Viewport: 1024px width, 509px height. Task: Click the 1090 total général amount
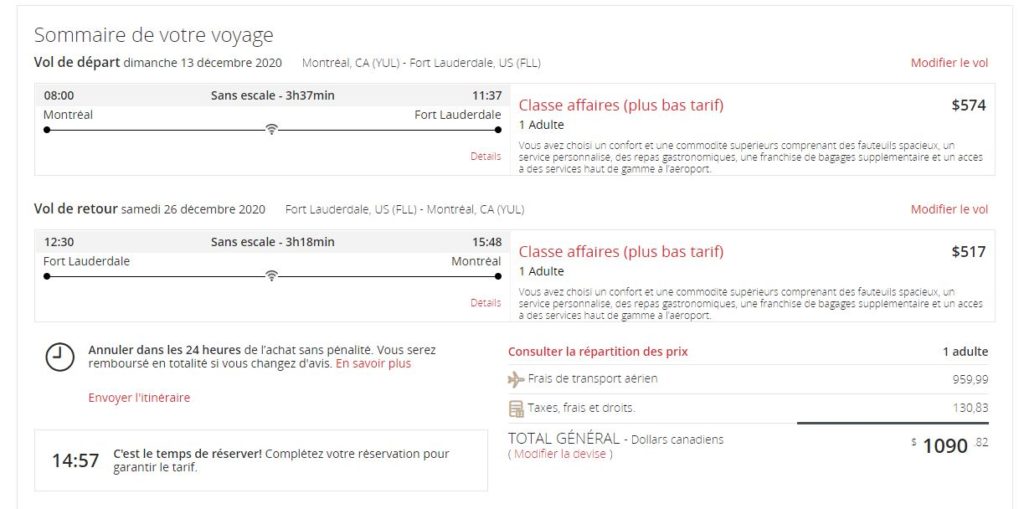click(944, 446)
